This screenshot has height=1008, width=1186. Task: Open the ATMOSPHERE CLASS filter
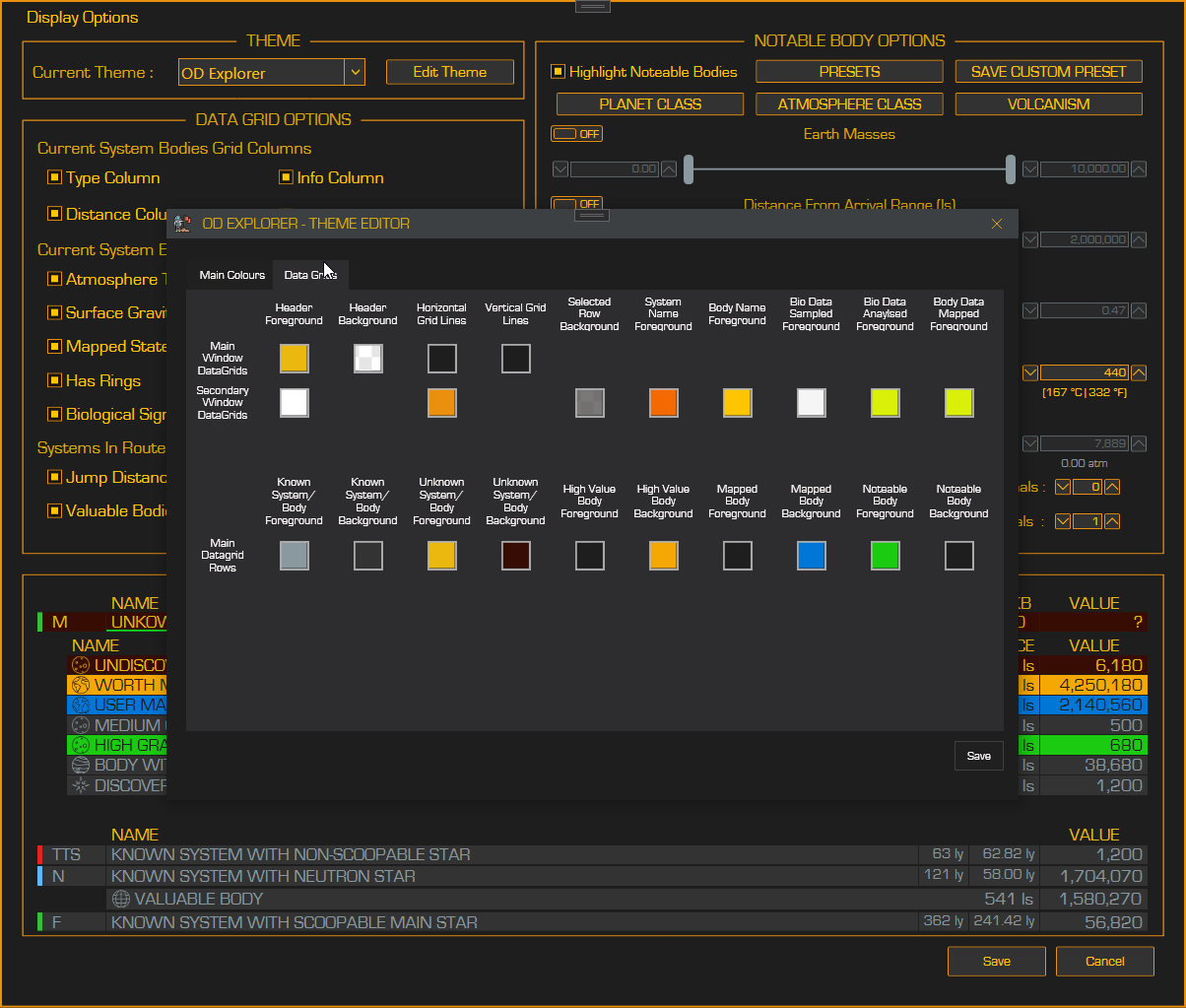click(849, 103)
